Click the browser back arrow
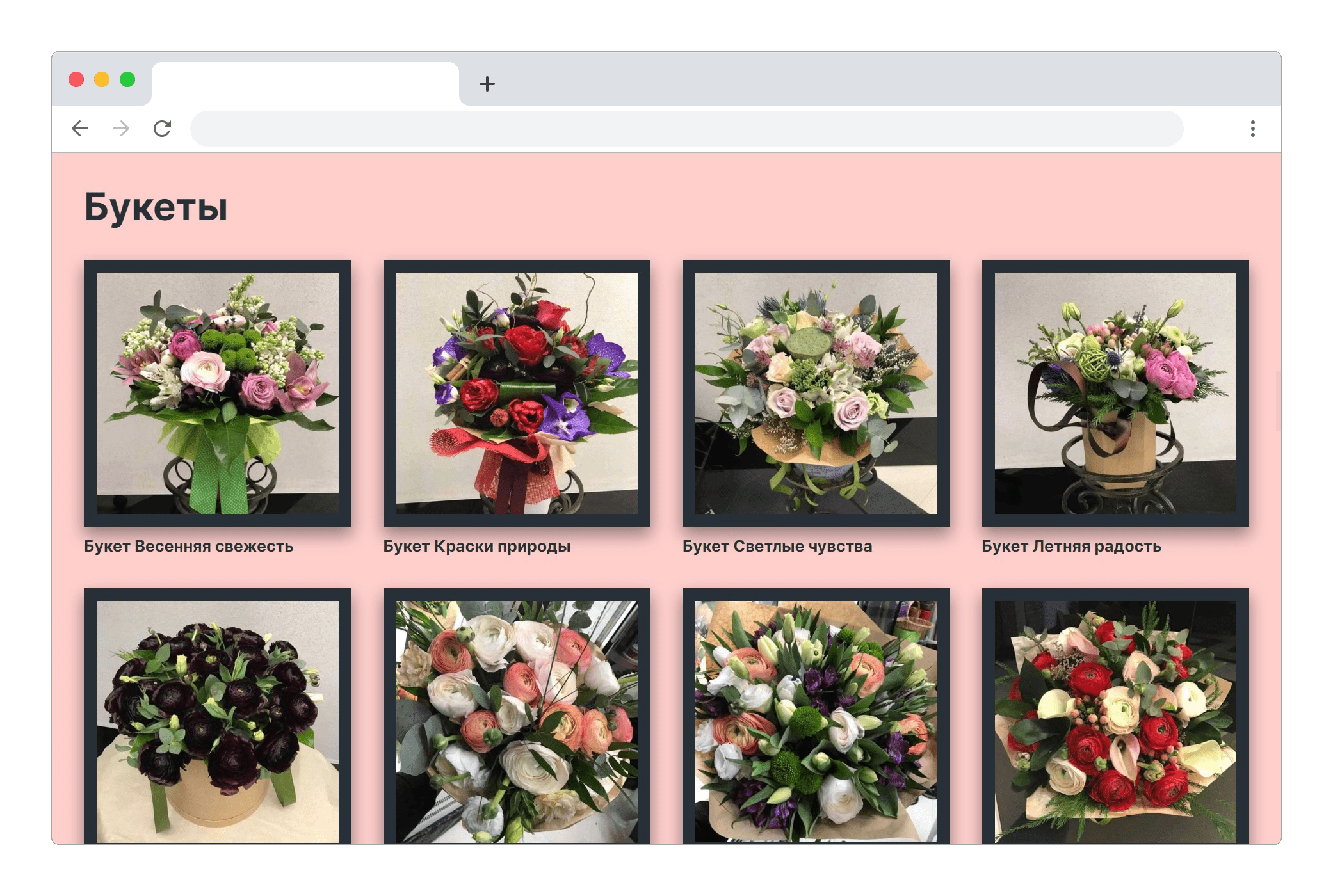Screen dimensions: 1333x896 (x=80, y=129)
